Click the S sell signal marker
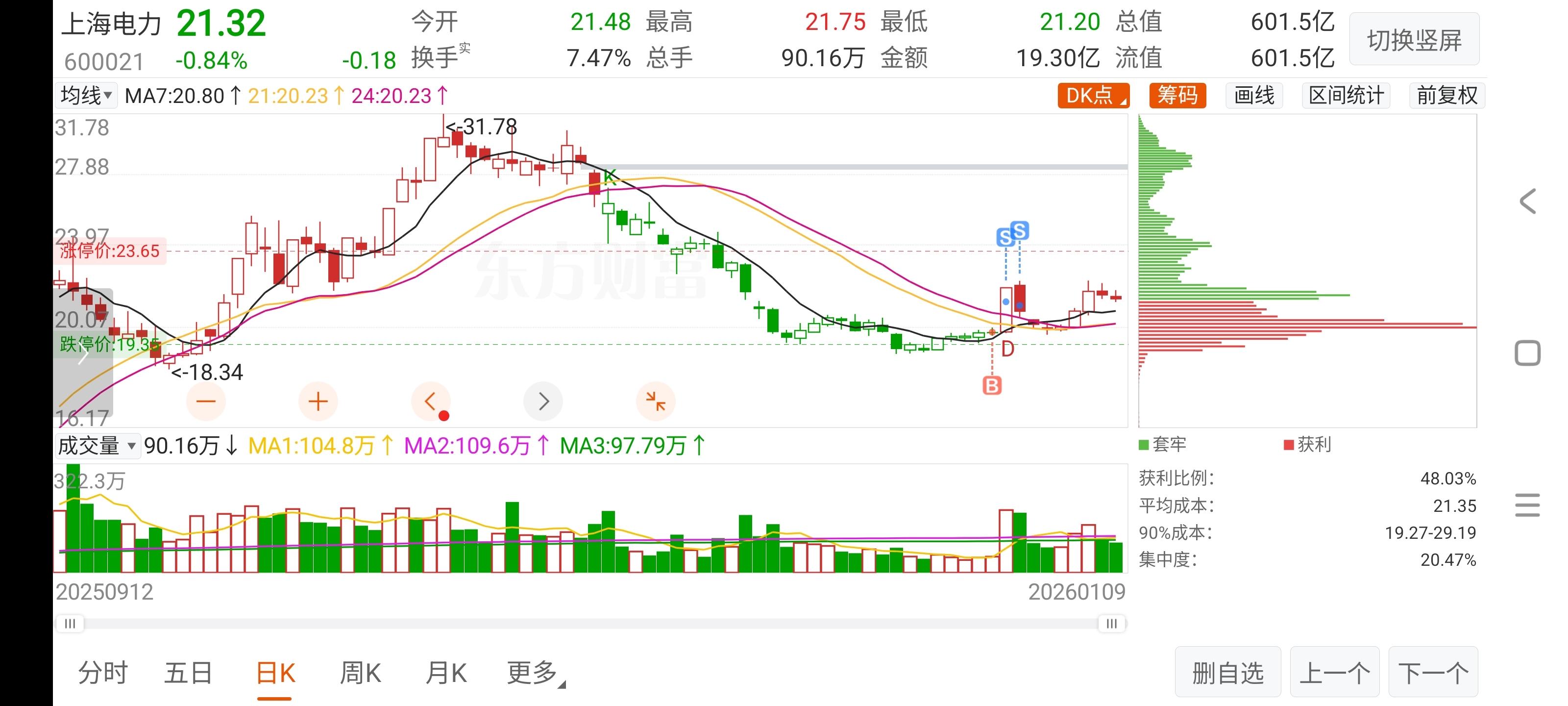Image resolution: width=1568 pixels, height=706 pixels. pyautogui.click(x=1020, y=231)
